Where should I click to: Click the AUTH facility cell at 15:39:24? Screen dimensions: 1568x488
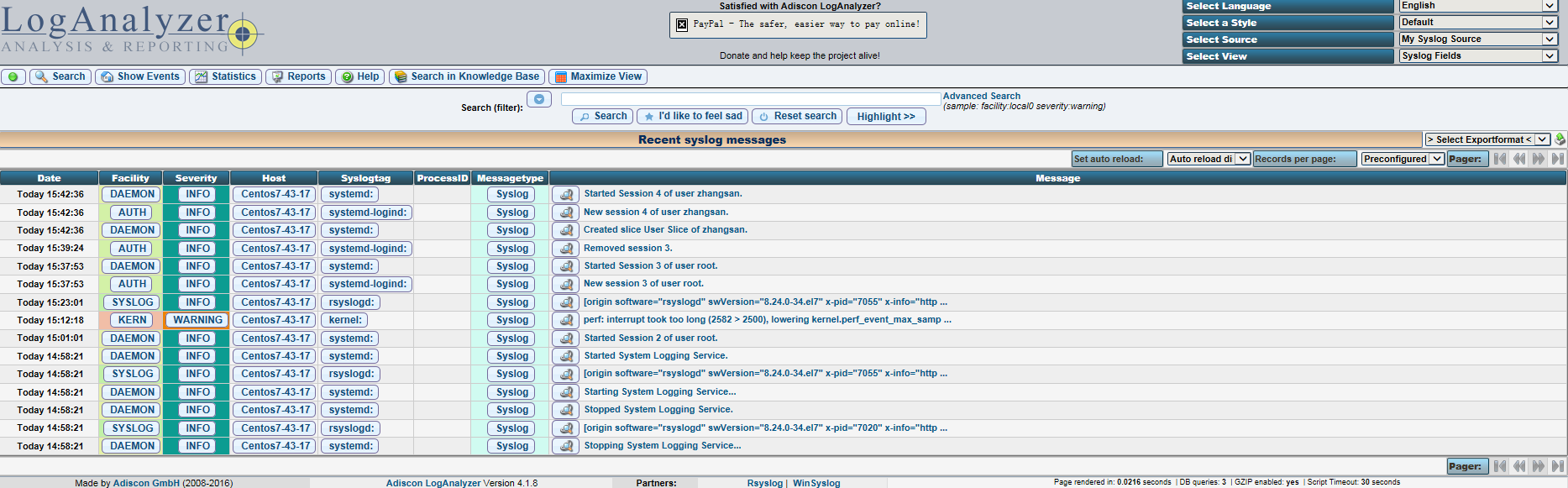tap(132, 249)
